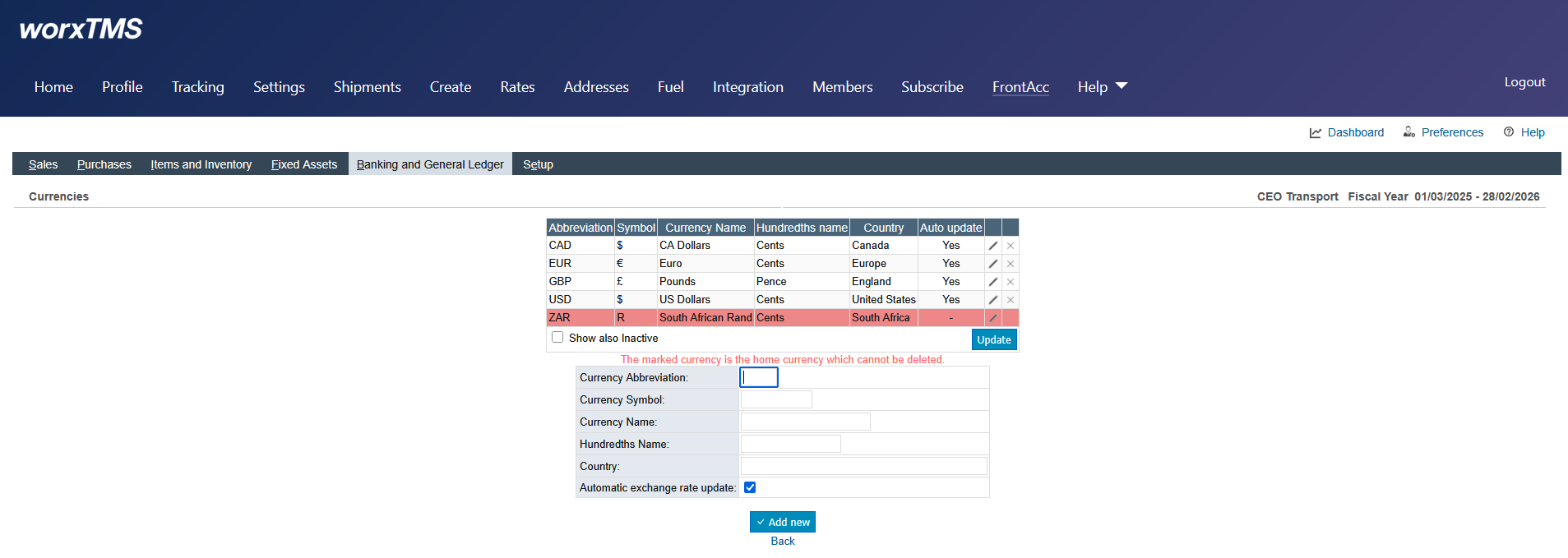Follow the Back link
1568x558 pixels.
783,541
